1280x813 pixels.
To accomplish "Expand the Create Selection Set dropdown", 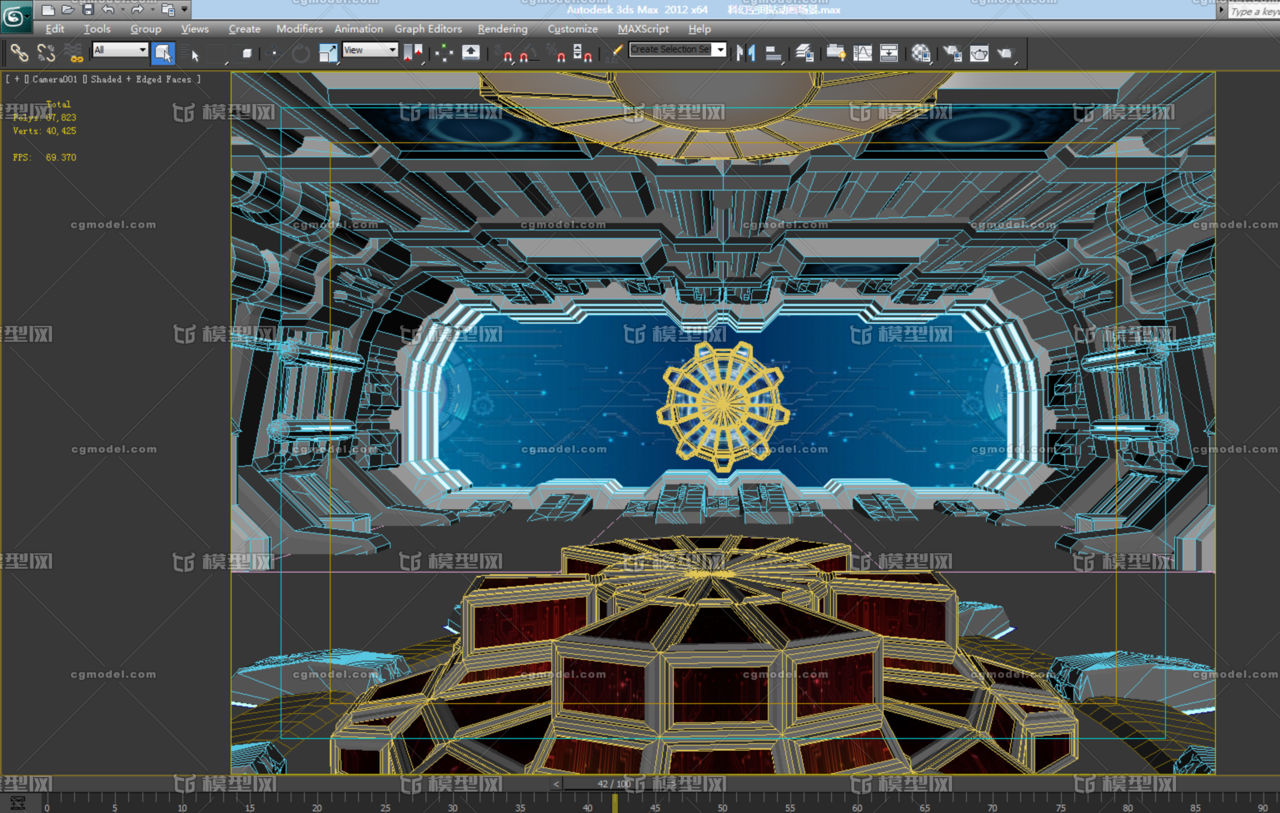I will [719, 49].
